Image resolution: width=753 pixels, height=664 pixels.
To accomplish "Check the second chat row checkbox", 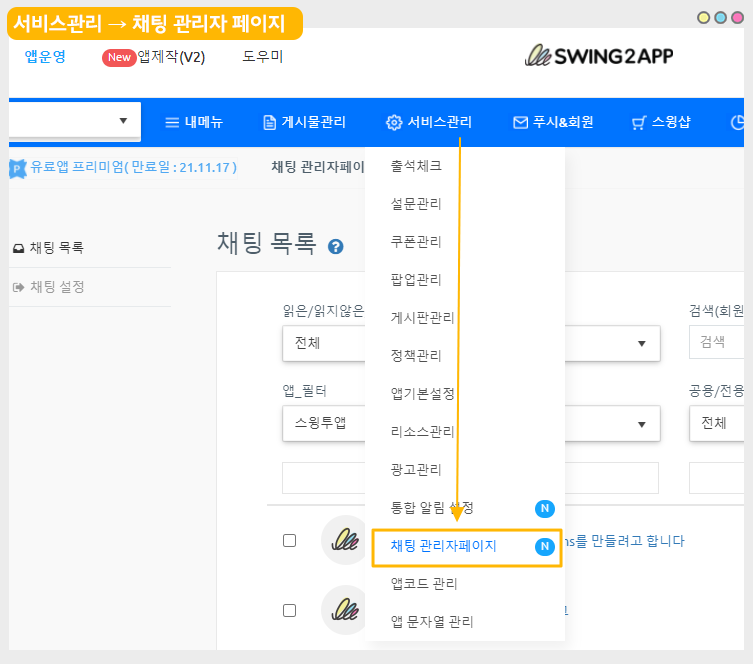I will tap(290, 610).
